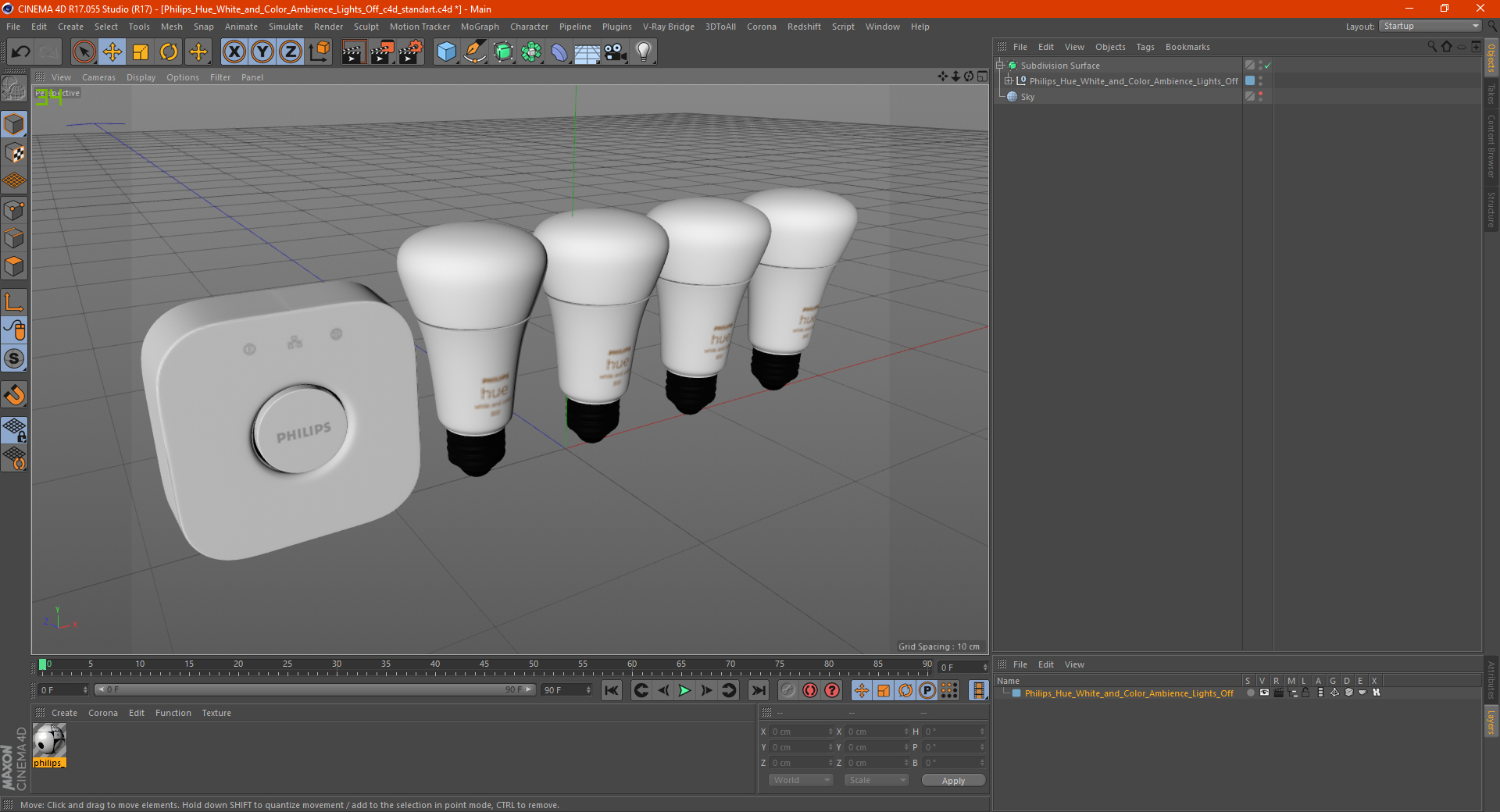
Task: Open the Texture menu in Material Manager
Action: point(216,713)
